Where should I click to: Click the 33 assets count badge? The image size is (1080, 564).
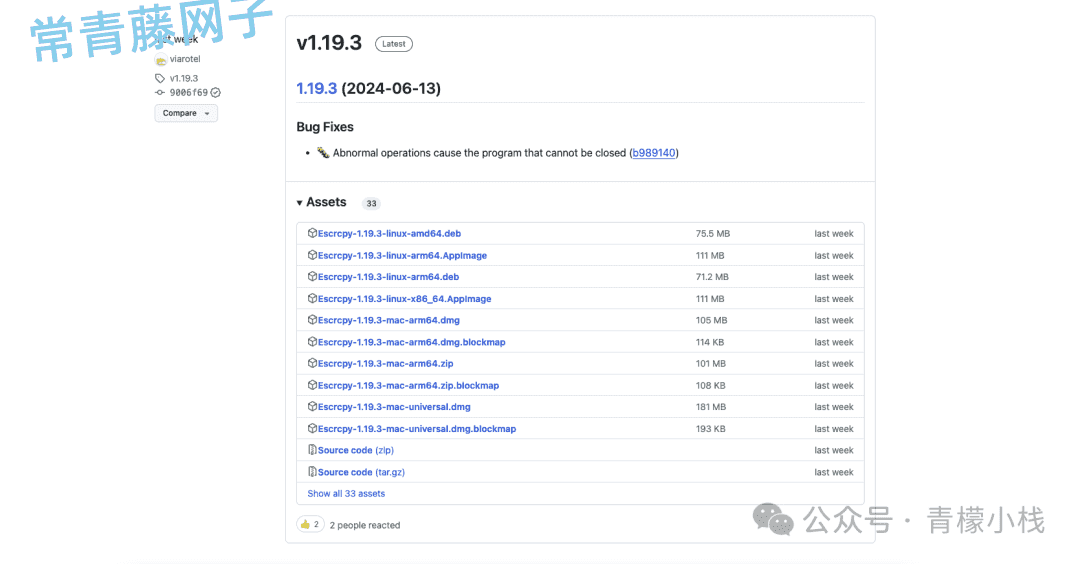[371, 204]
